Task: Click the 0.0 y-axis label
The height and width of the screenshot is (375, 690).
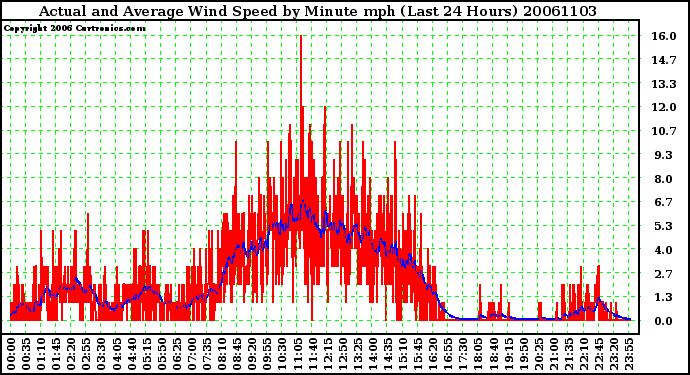Action: coord(664,321)
